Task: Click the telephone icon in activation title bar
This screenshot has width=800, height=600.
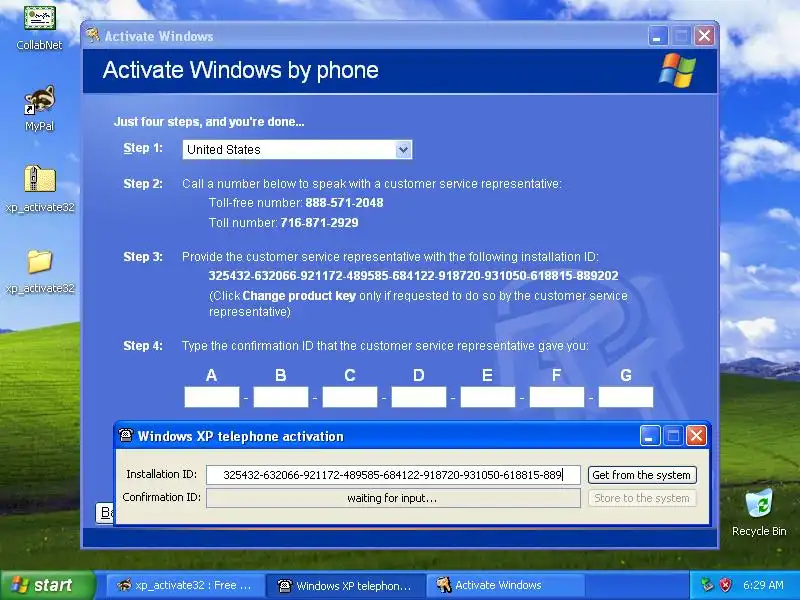Action: tap(126, 435)
